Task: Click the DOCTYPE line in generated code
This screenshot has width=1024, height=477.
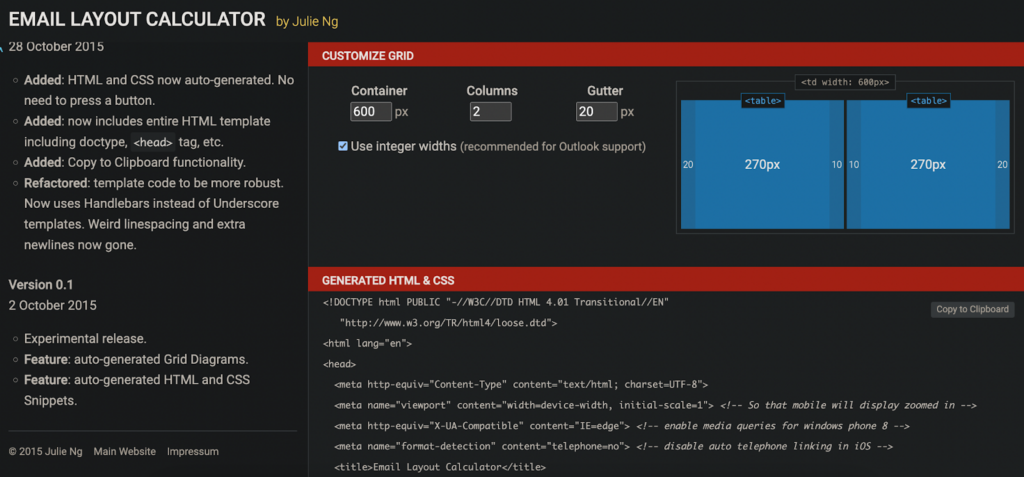Action: (x=496, y=301)
